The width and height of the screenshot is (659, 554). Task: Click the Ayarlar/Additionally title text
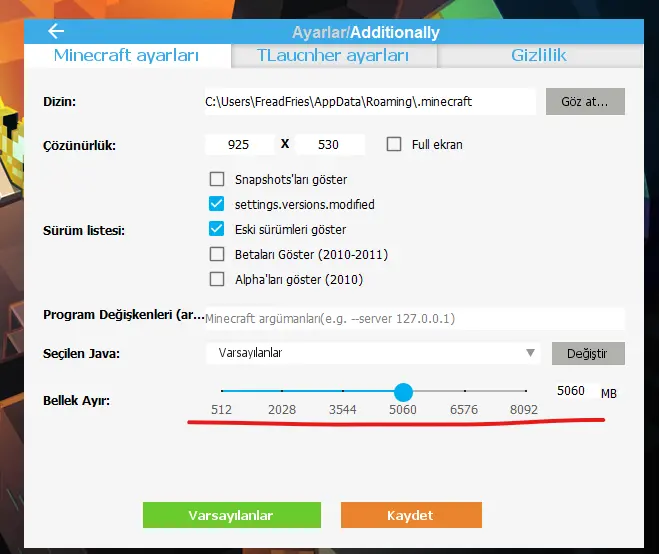click(366, 32)
